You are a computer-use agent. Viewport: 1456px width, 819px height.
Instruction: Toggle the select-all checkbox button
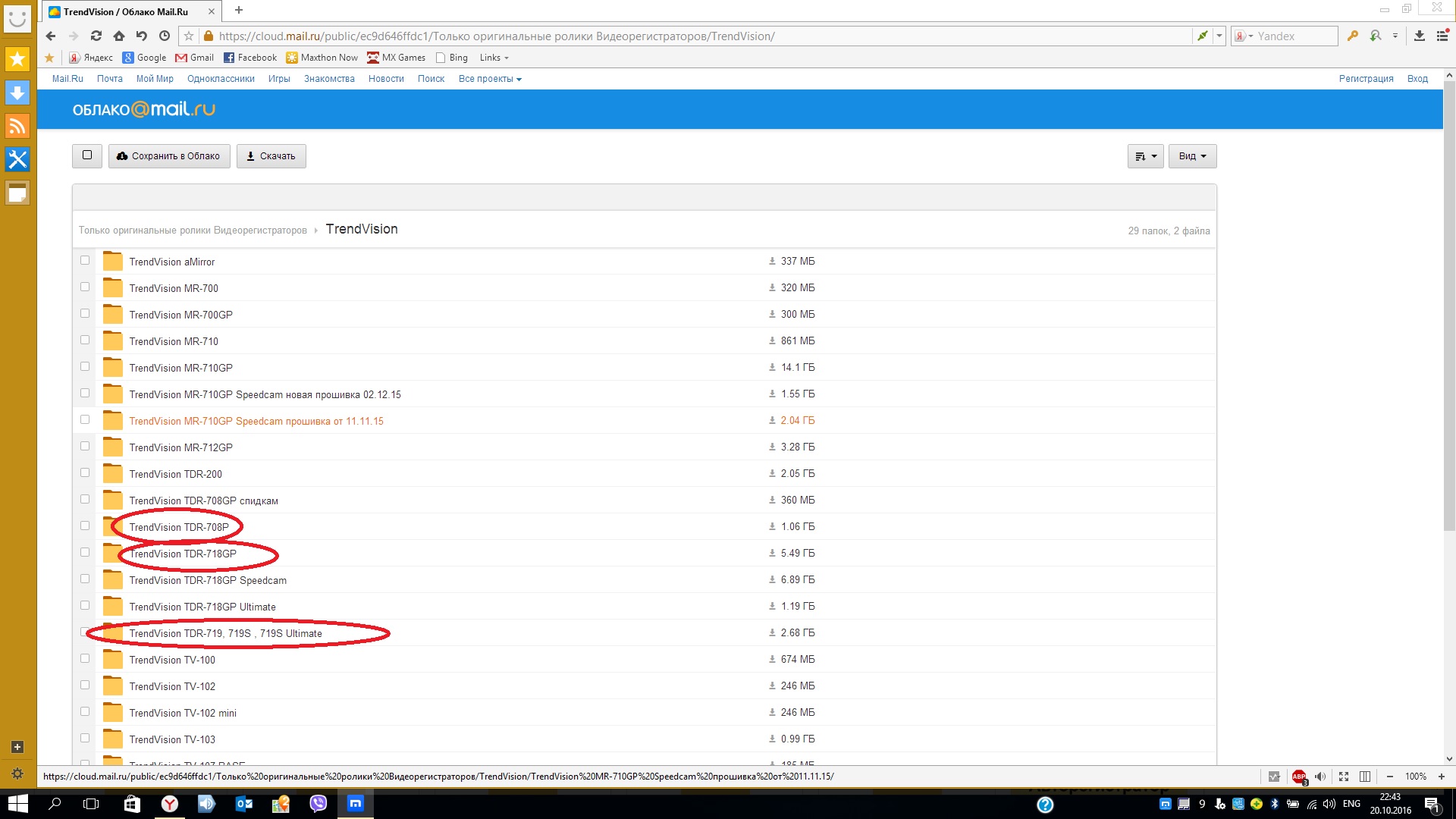(87, 155)
